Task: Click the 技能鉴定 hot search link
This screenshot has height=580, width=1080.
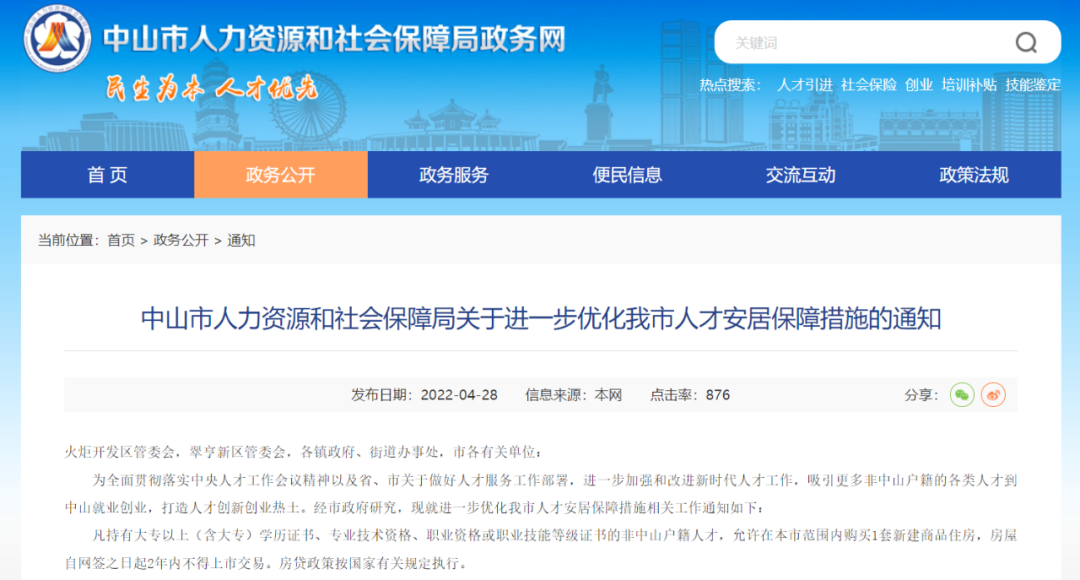Action: coord(1033,85)
